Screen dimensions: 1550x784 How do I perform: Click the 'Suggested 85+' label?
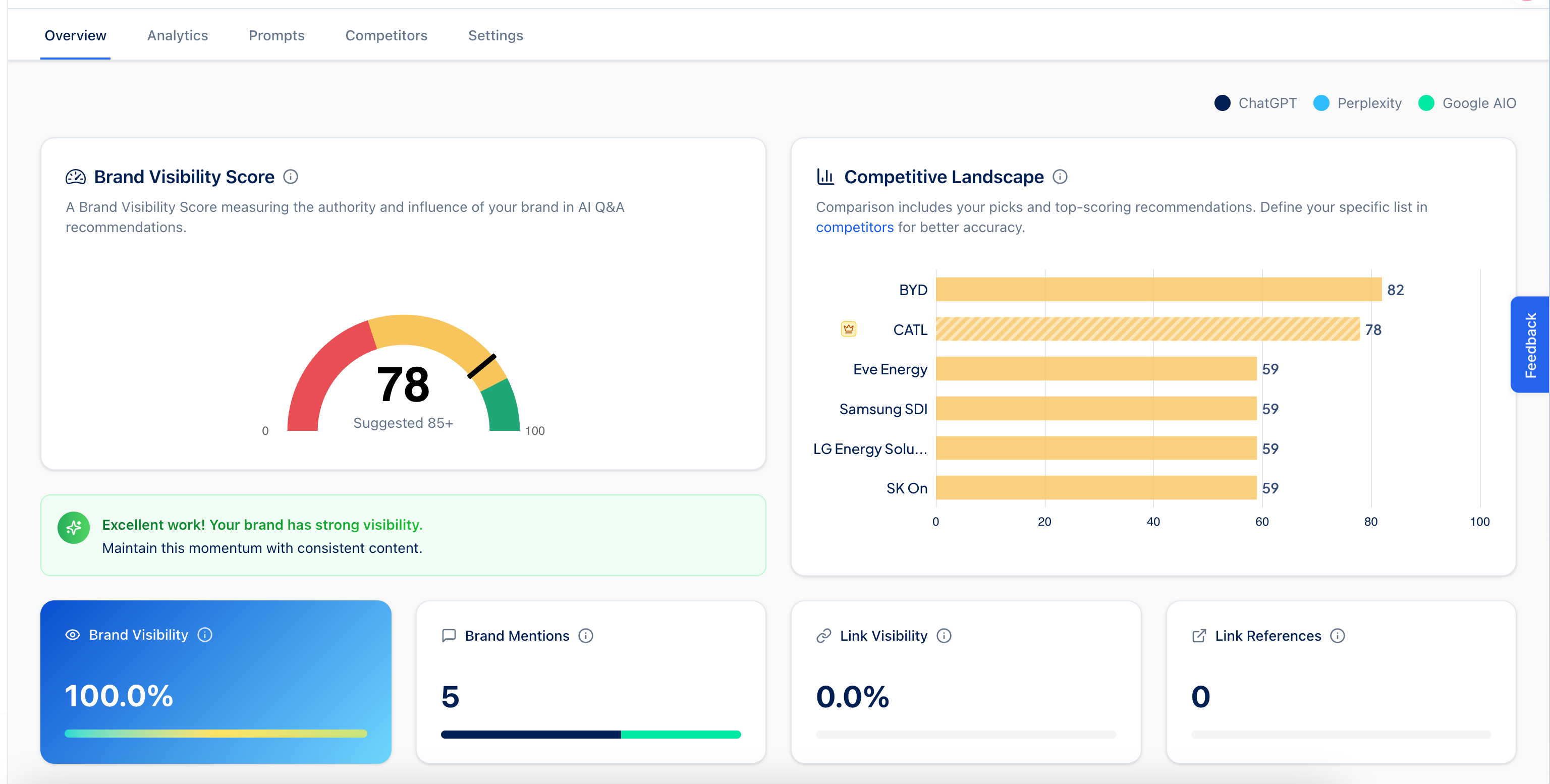point(403,423)
